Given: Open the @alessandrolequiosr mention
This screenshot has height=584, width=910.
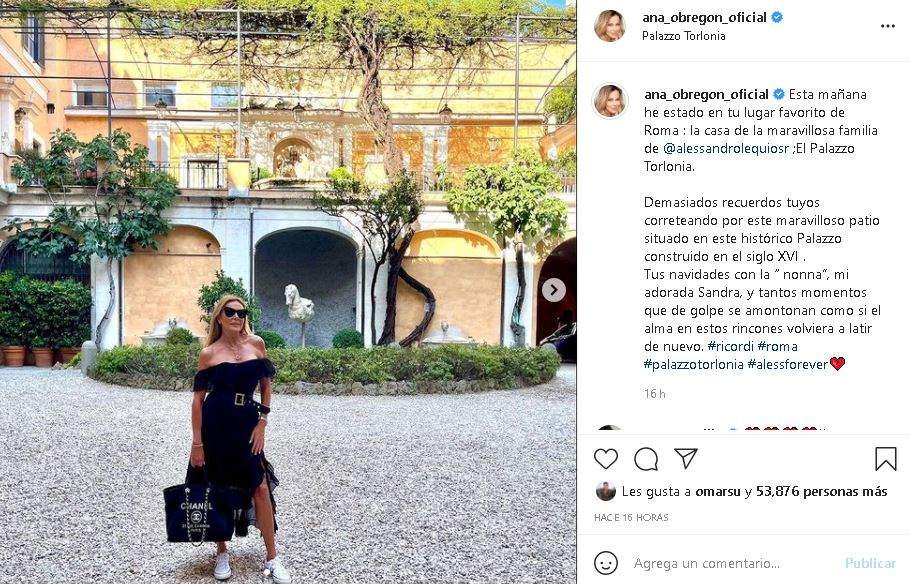Looking at the screenshot, I should tap(725, 148).
